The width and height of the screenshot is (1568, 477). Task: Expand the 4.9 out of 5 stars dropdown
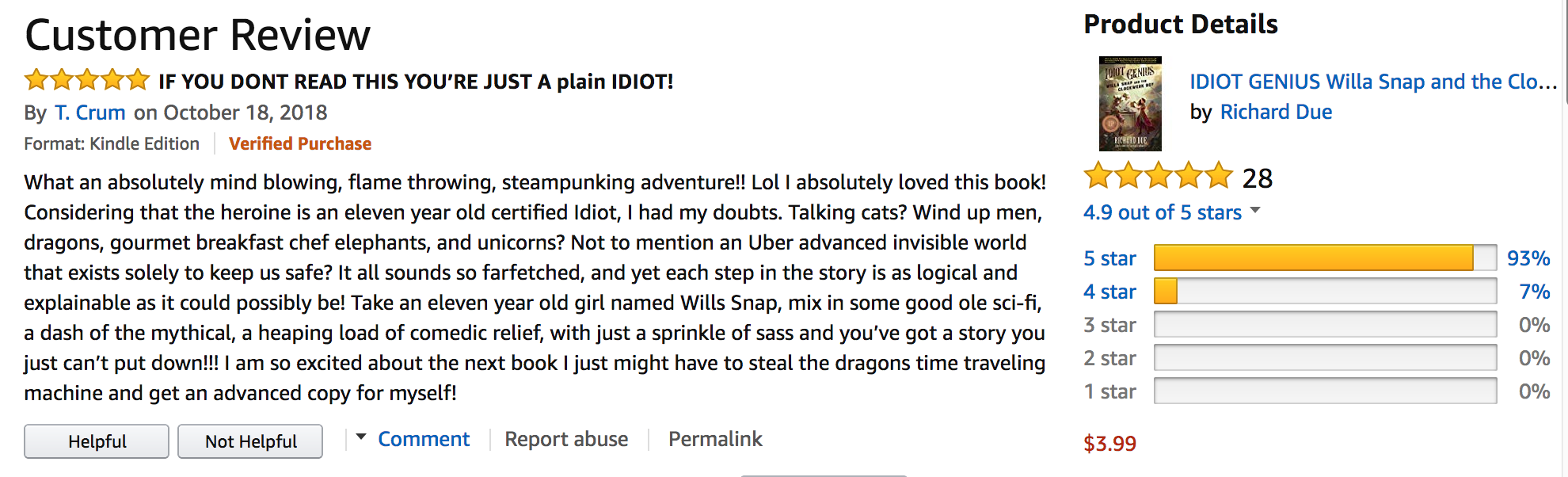[x=1254, y=211]
